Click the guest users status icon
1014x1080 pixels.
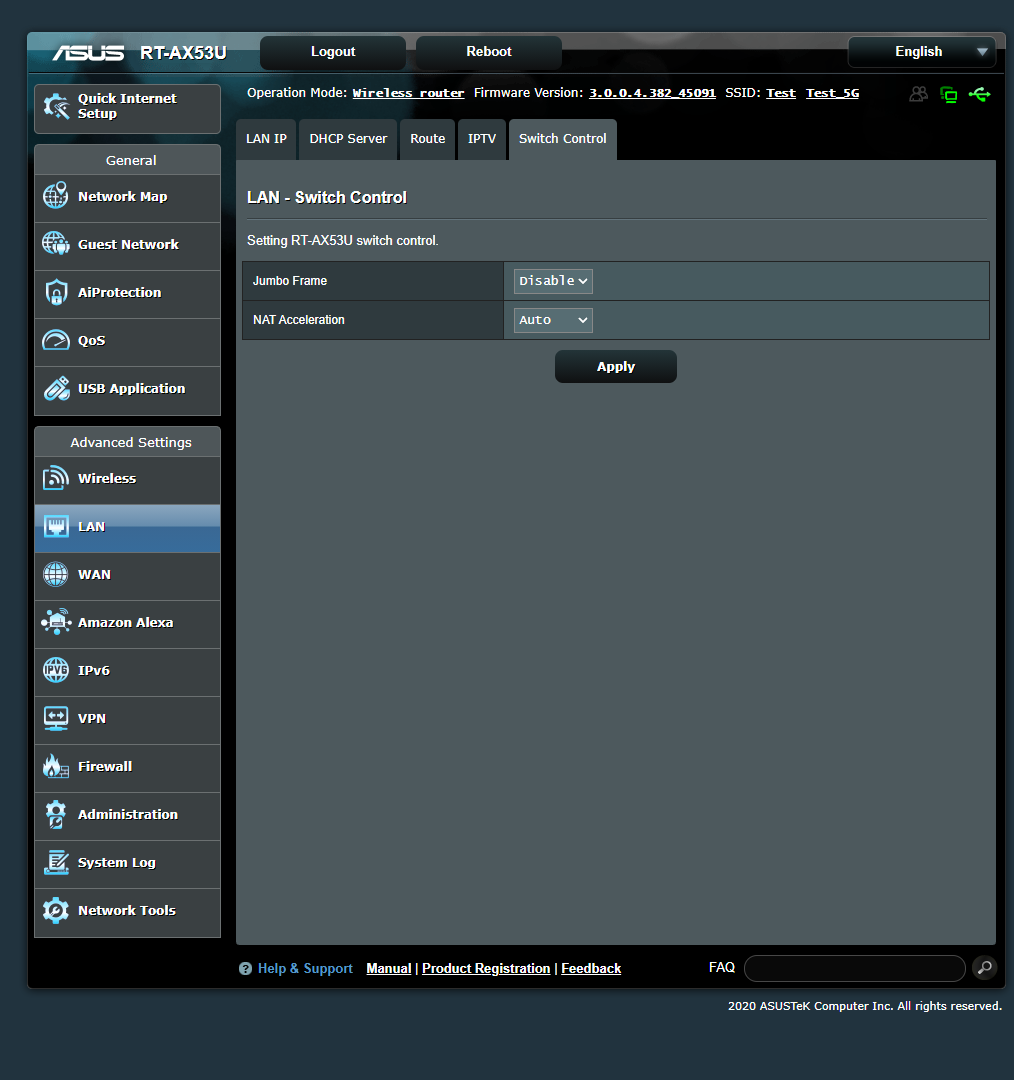(x=918, y=94)
